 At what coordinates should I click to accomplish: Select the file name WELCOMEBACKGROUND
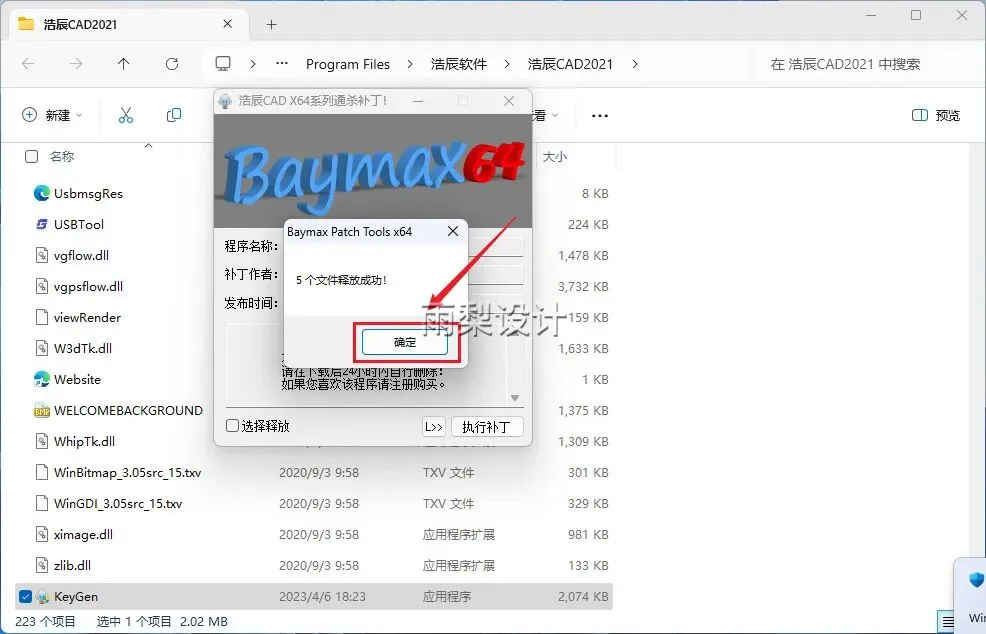point(128,411)
